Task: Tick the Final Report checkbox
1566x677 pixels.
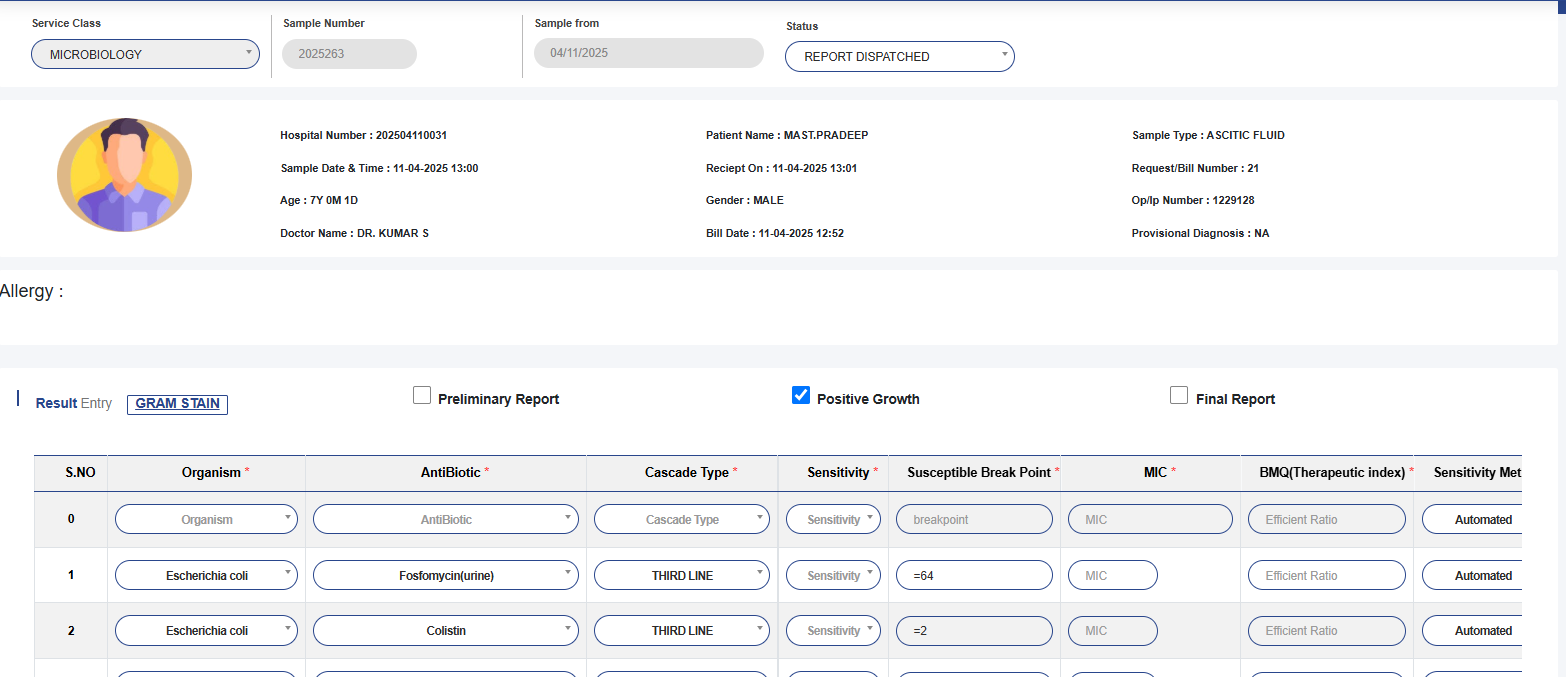Action: coord(1179,396)
